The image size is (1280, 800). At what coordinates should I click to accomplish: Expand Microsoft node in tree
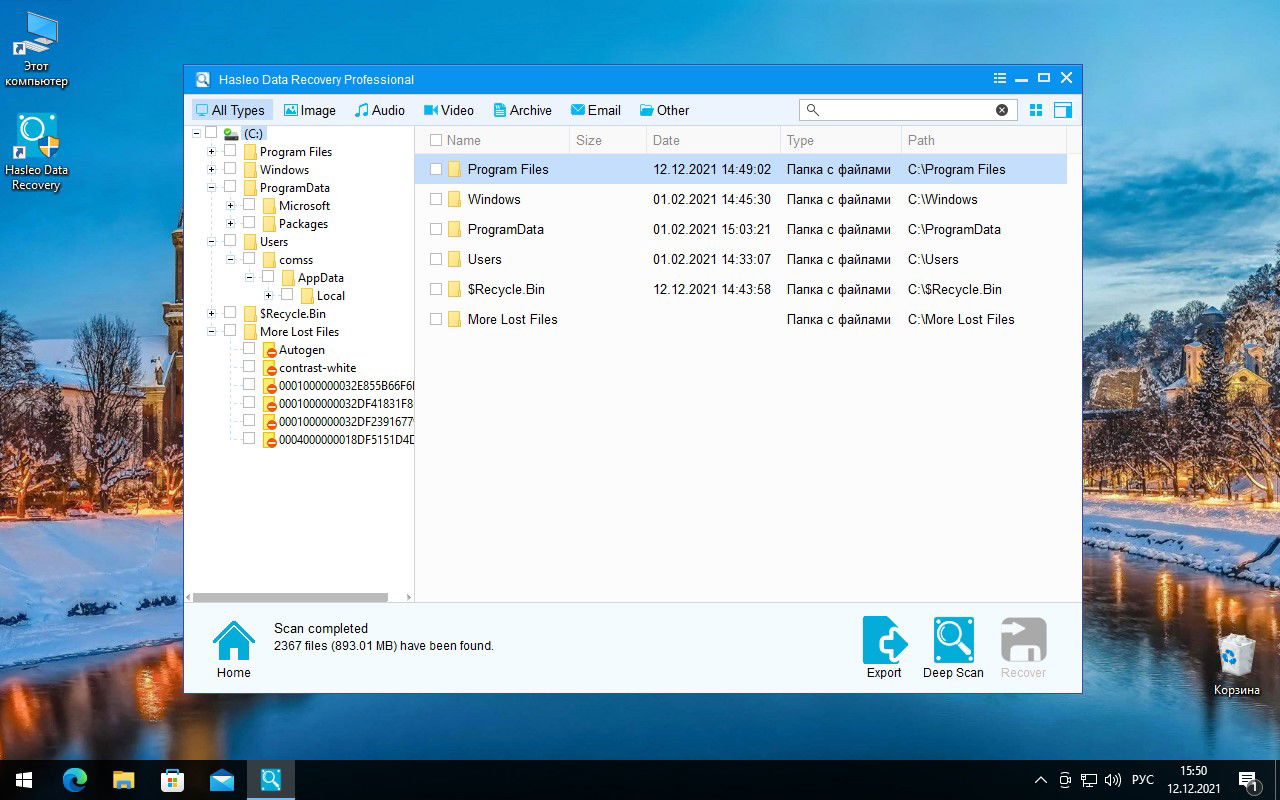click(x=230, y=206)
